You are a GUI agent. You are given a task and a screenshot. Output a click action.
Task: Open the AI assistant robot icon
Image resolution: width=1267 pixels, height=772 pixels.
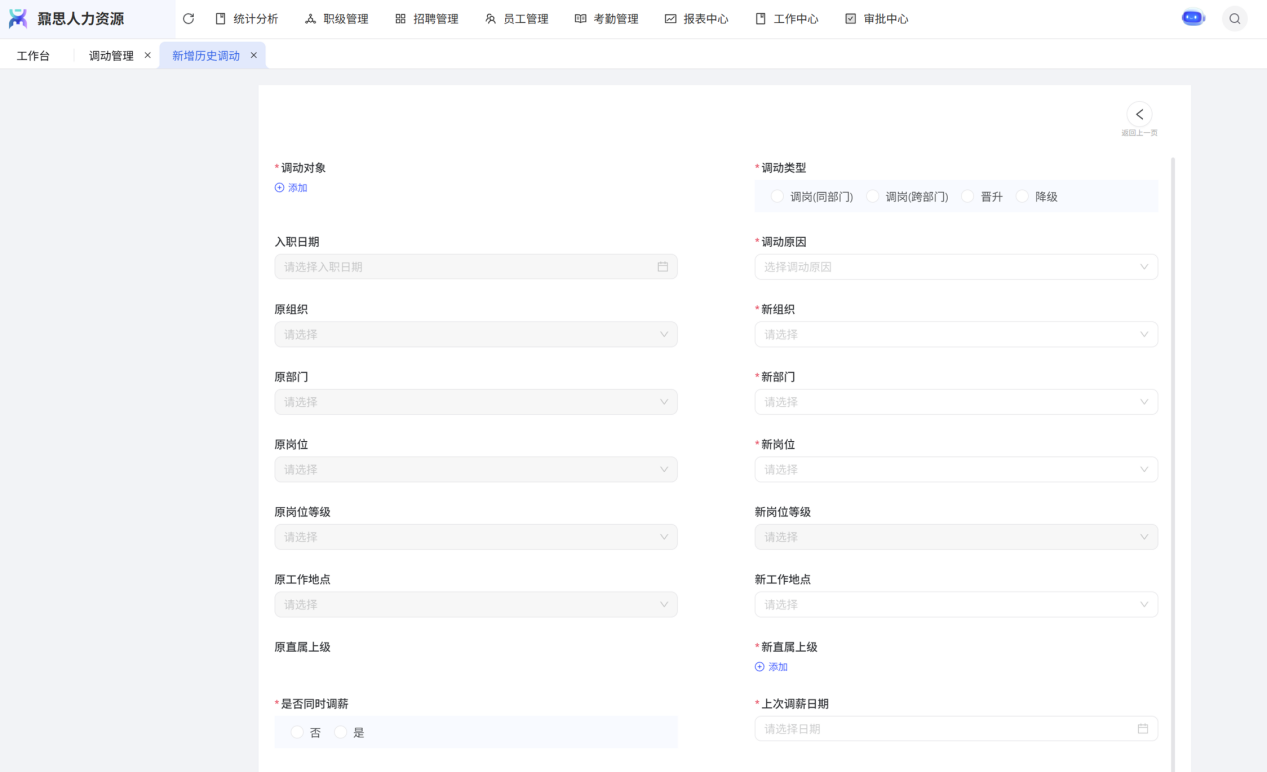point(1193,18)
